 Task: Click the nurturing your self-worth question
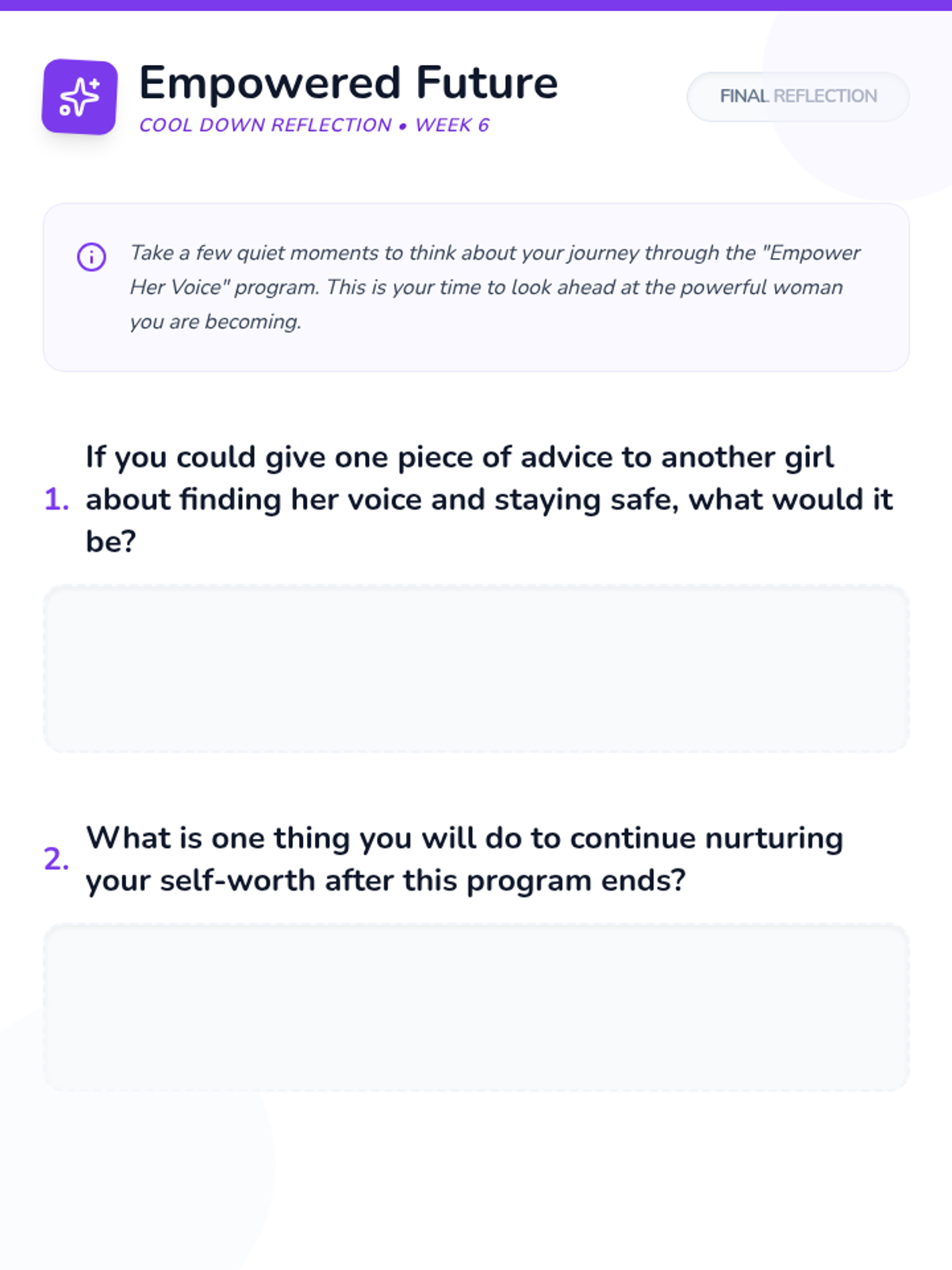coord(464,859)
